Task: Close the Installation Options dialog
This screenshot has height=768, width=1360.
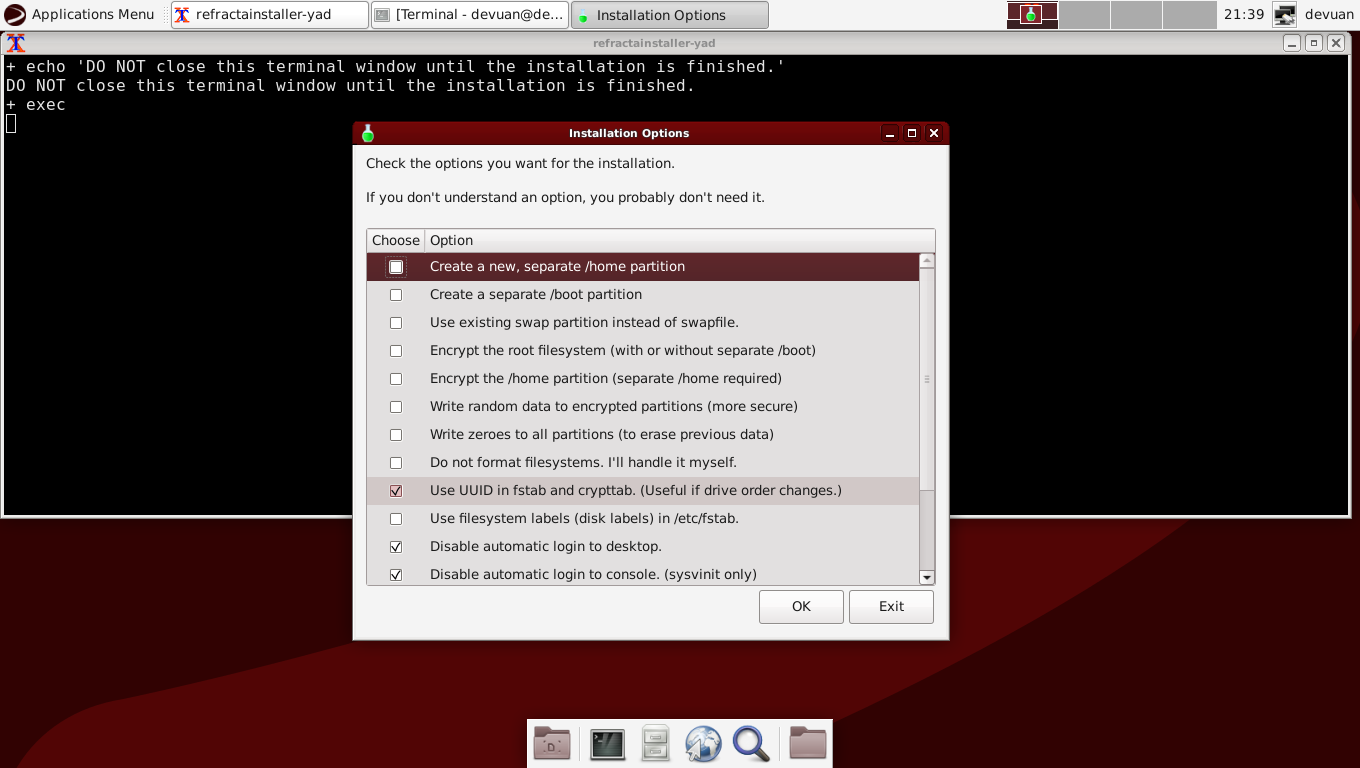Action: click(934, 133)
